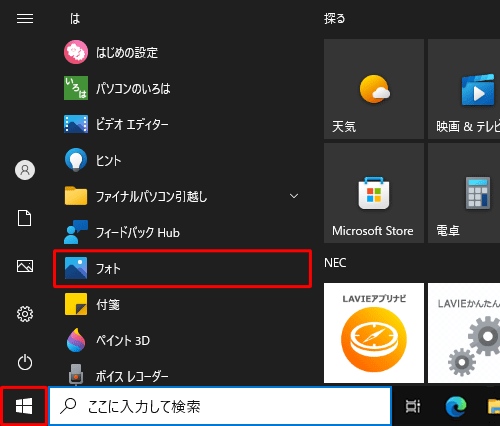This screenshot has width=500, height=426.
Task: Open the 天気 weather tile
Action: click(x=374, y=89)
